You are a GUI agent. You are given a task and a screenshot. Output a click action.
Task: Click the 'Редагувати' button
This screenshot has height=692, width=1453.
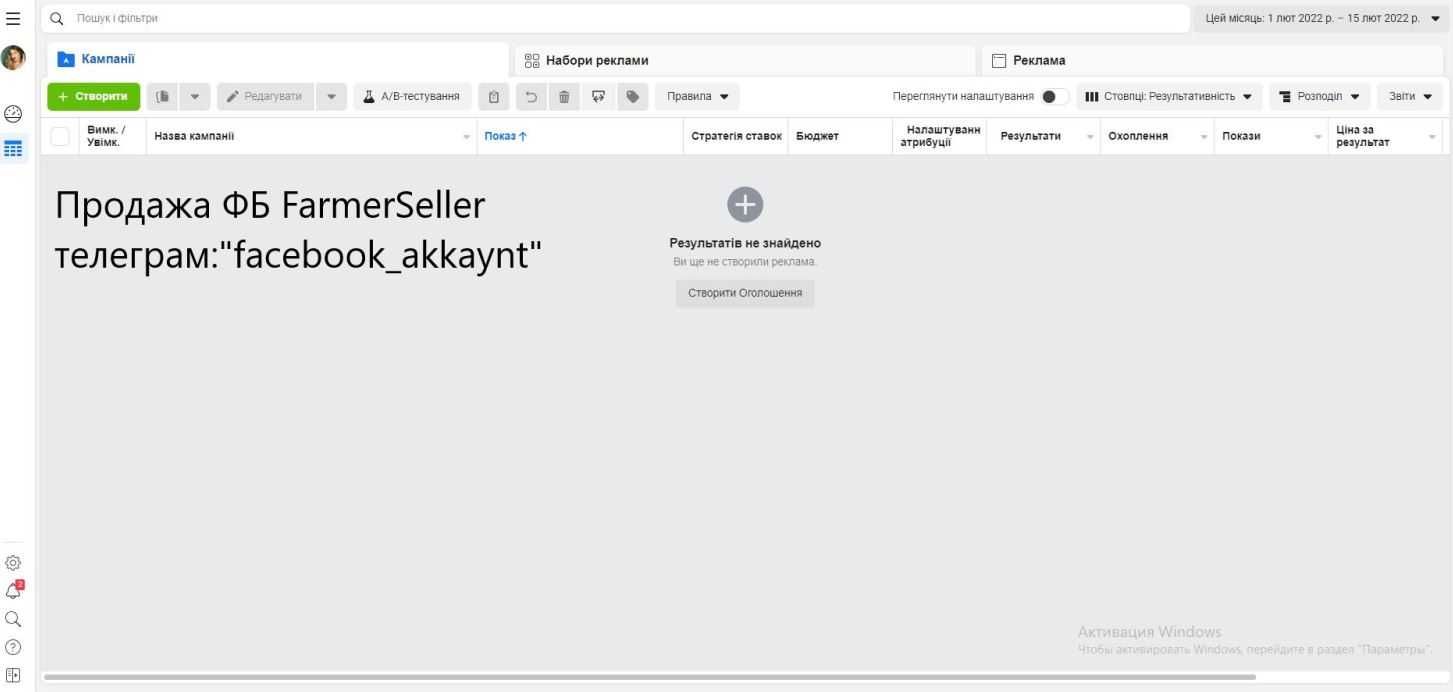(265, 96)
